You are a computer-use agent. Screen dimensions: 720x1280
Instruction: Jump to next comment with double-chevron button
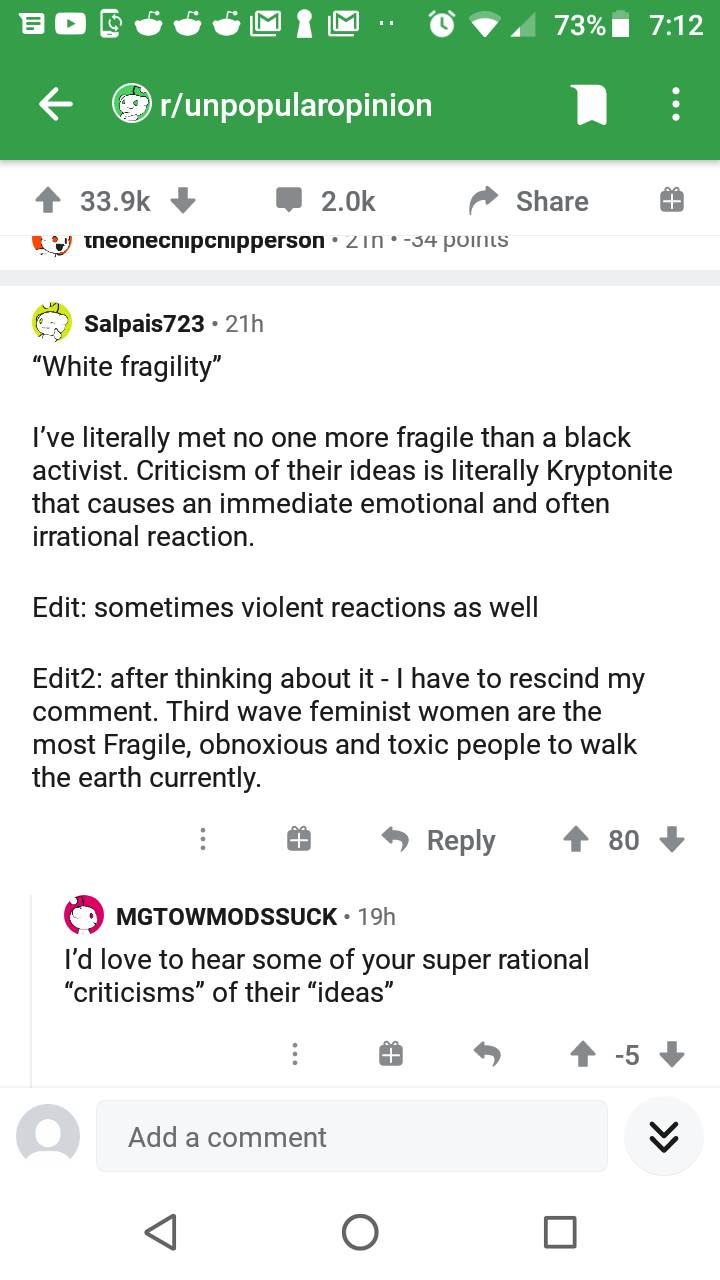coord(664,1136)
